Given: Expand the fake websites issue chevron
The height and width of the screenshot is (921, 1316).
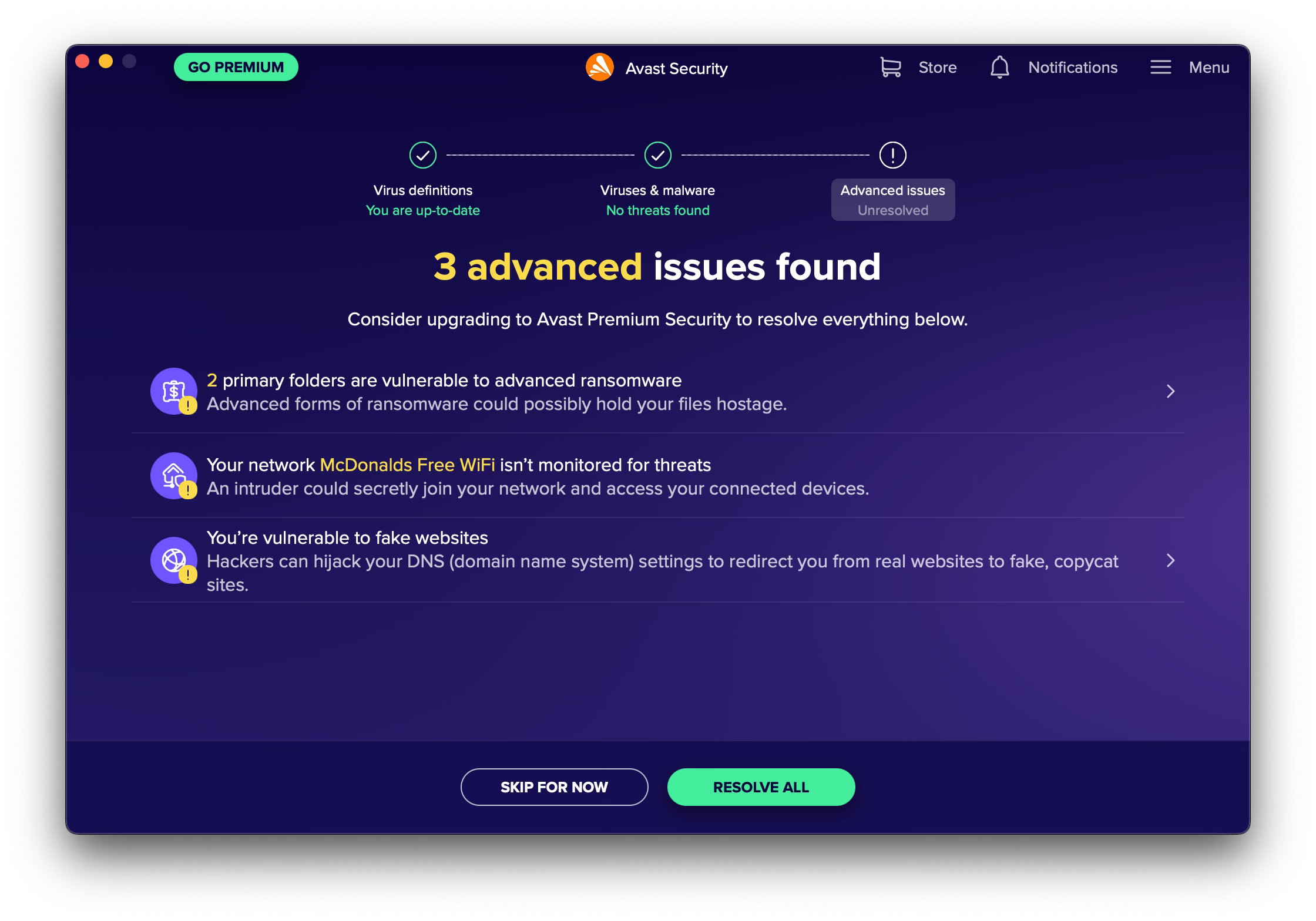Looking at the screenshot, I should (1170, 560).
